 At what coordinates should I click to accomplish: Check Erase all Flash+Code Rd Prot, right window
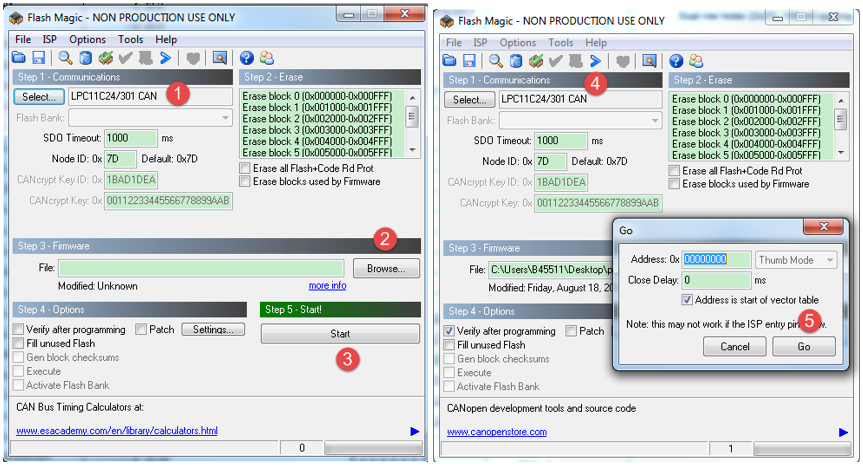coord(674,171)
